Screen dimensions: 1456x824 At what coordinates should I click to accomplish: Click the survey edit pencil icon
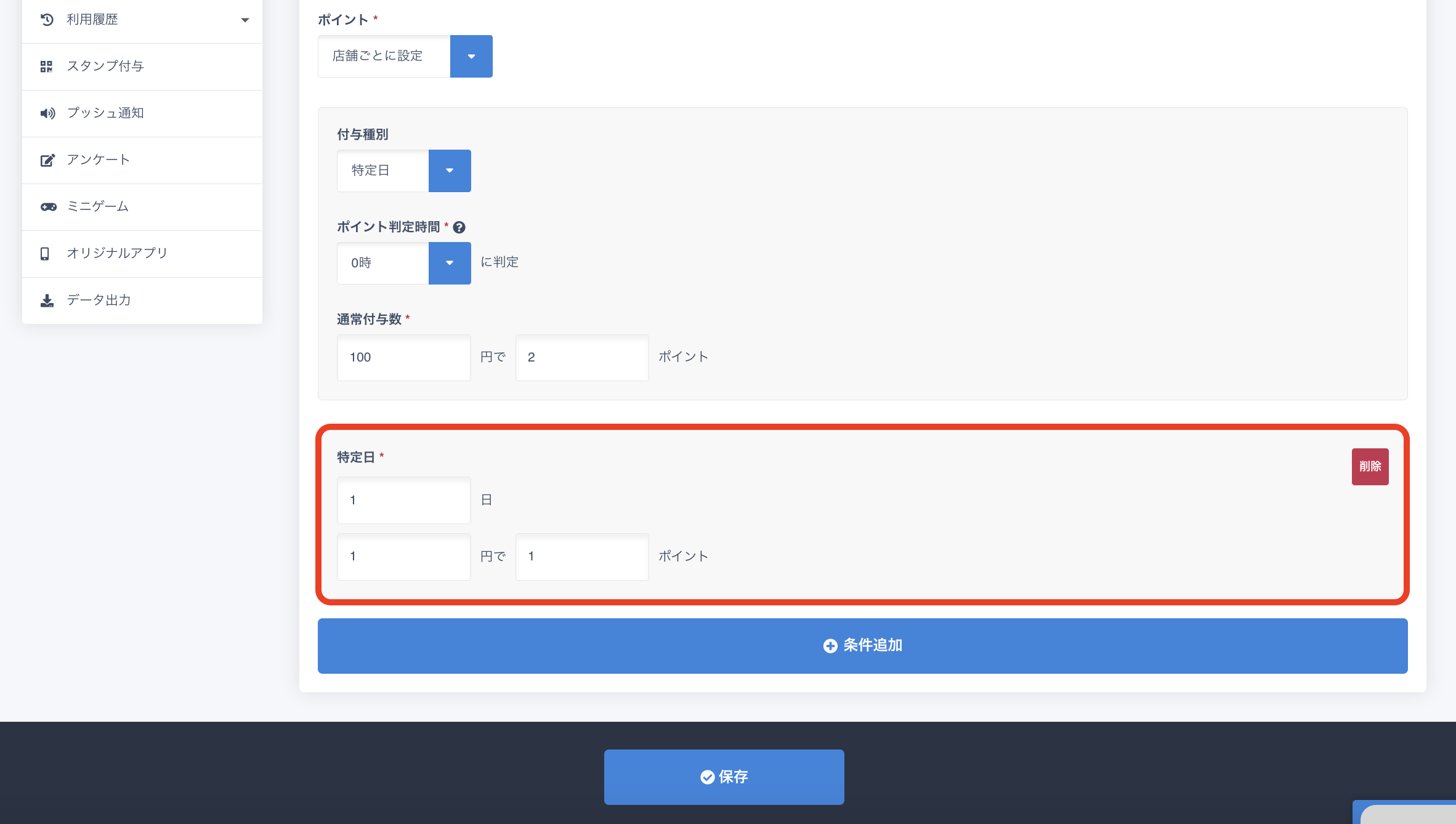point(47,160)
